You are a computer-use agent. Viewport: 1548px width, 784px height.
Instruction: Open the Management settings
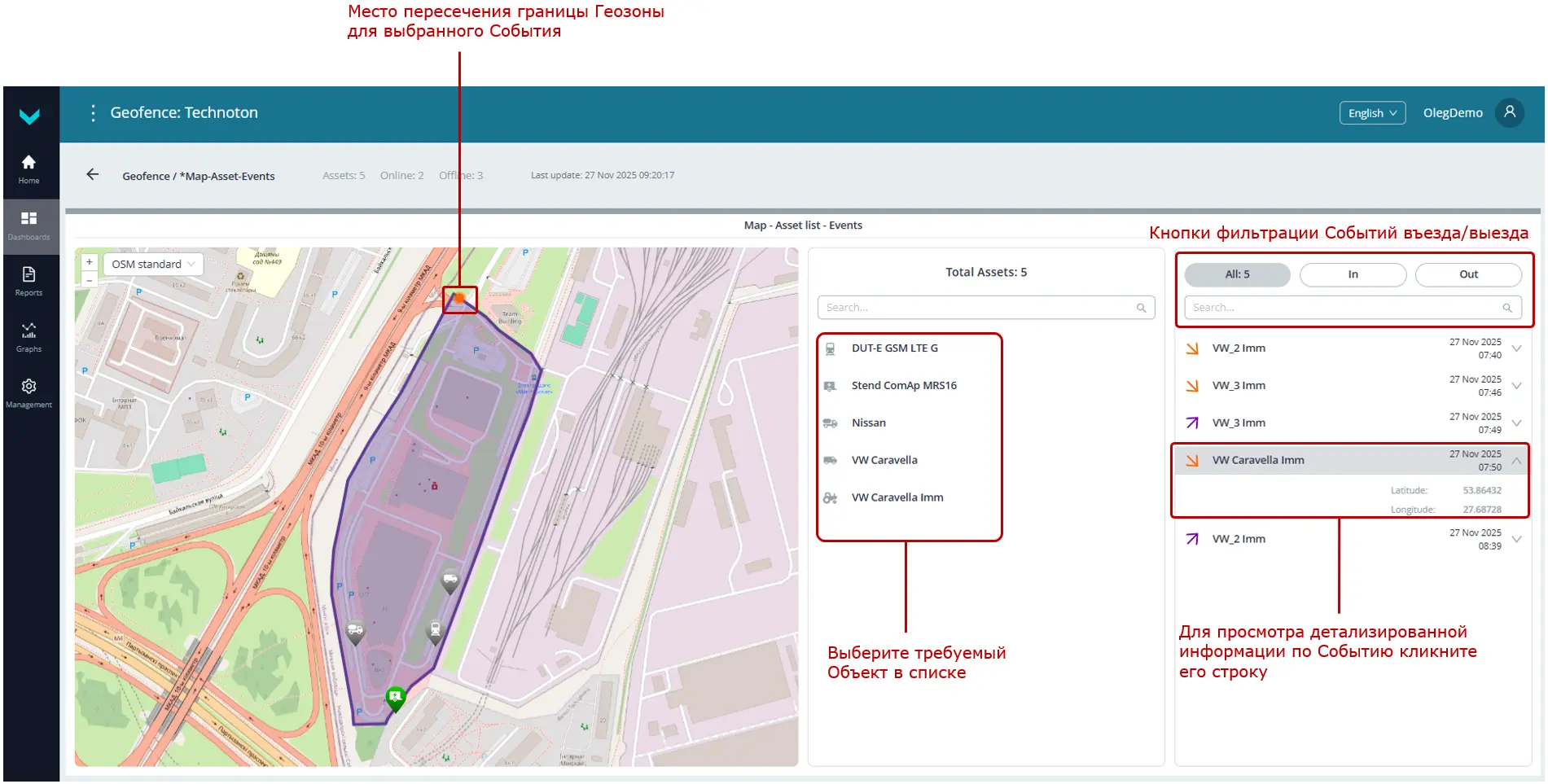29,392
